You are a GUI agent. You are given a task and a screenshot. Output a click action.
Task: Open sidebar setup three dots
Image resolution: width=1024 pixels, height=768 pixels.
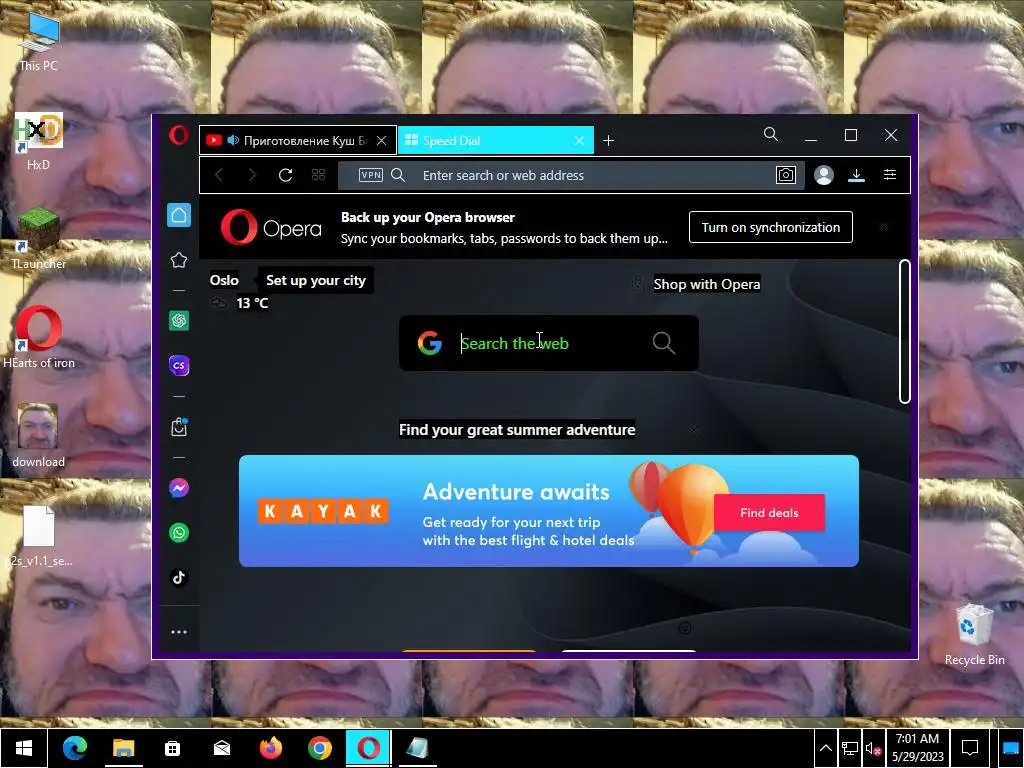point(179,632)
